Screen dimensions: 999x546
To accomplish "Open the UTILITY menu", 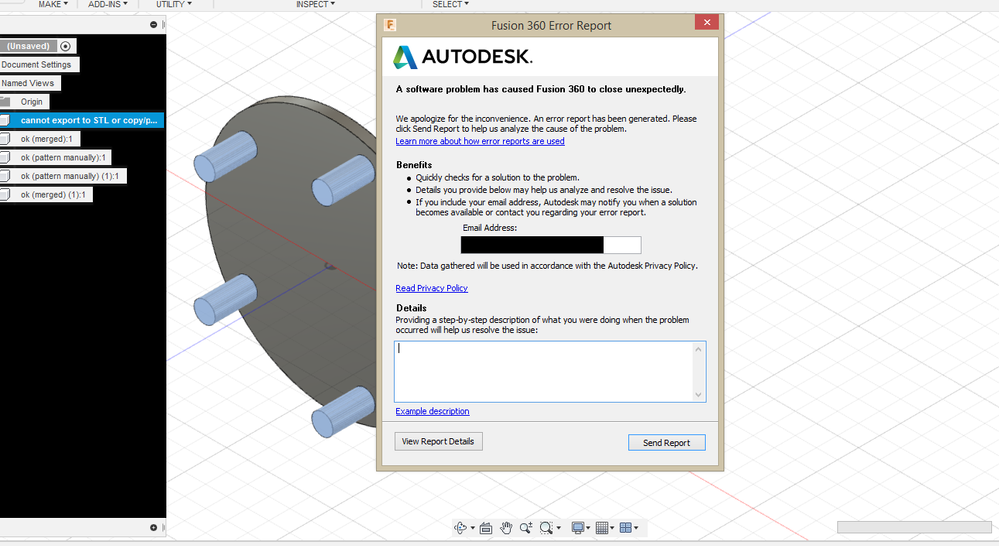I will pyautogui.click(x=174, y=4).
